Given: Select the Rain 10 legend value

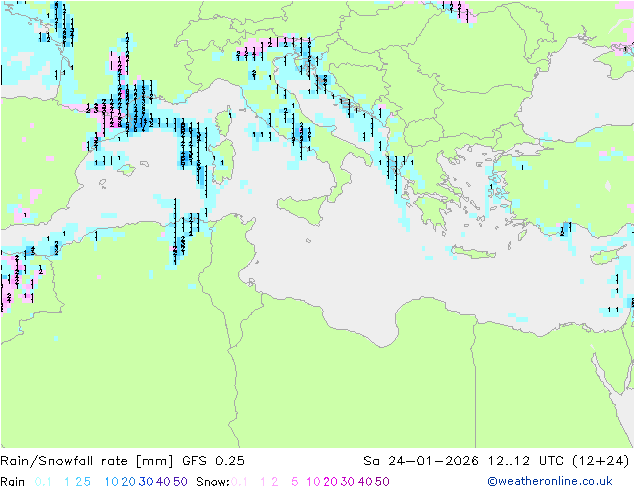Looking at the screenshot, I should coord(111,482).
